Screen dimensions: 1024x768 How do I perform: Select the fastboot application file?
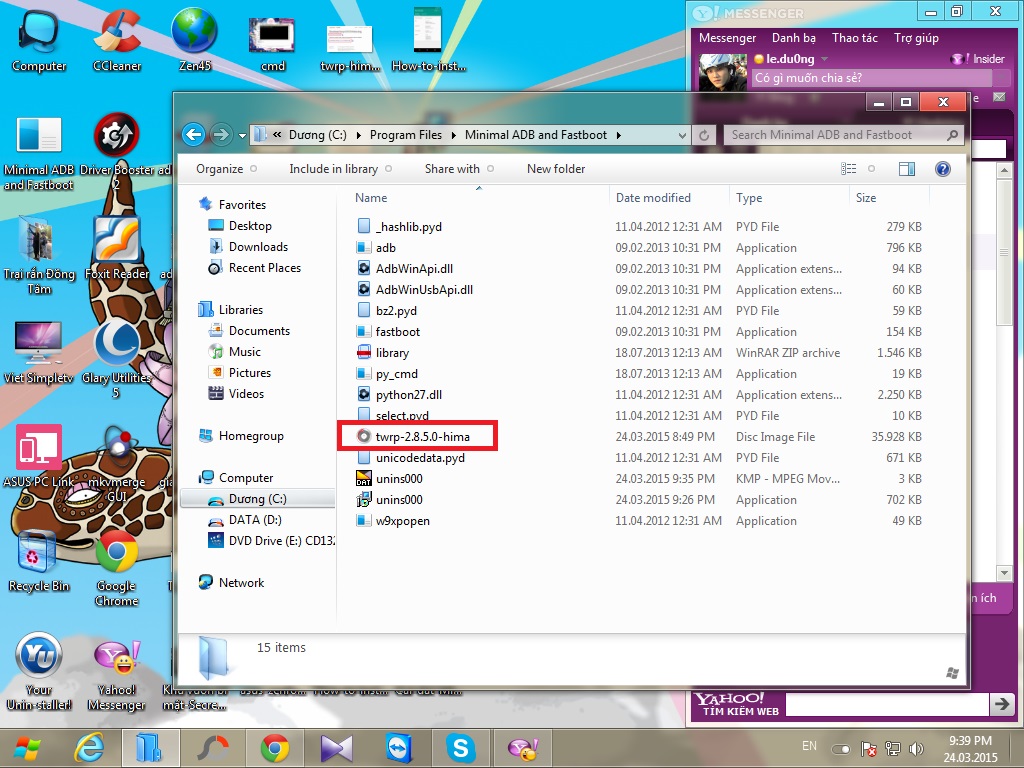398,332
